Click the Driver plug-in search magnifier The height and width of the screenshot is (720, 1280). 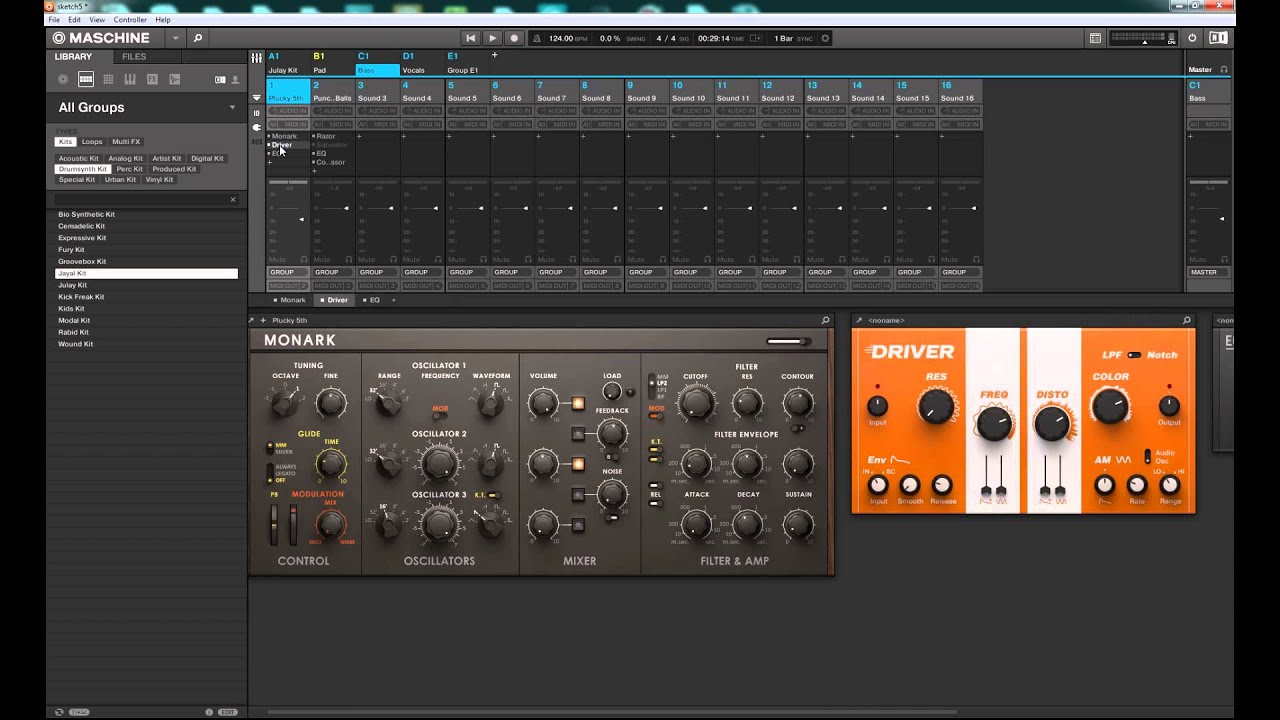pyautogui.click(x=1187, y=320)
